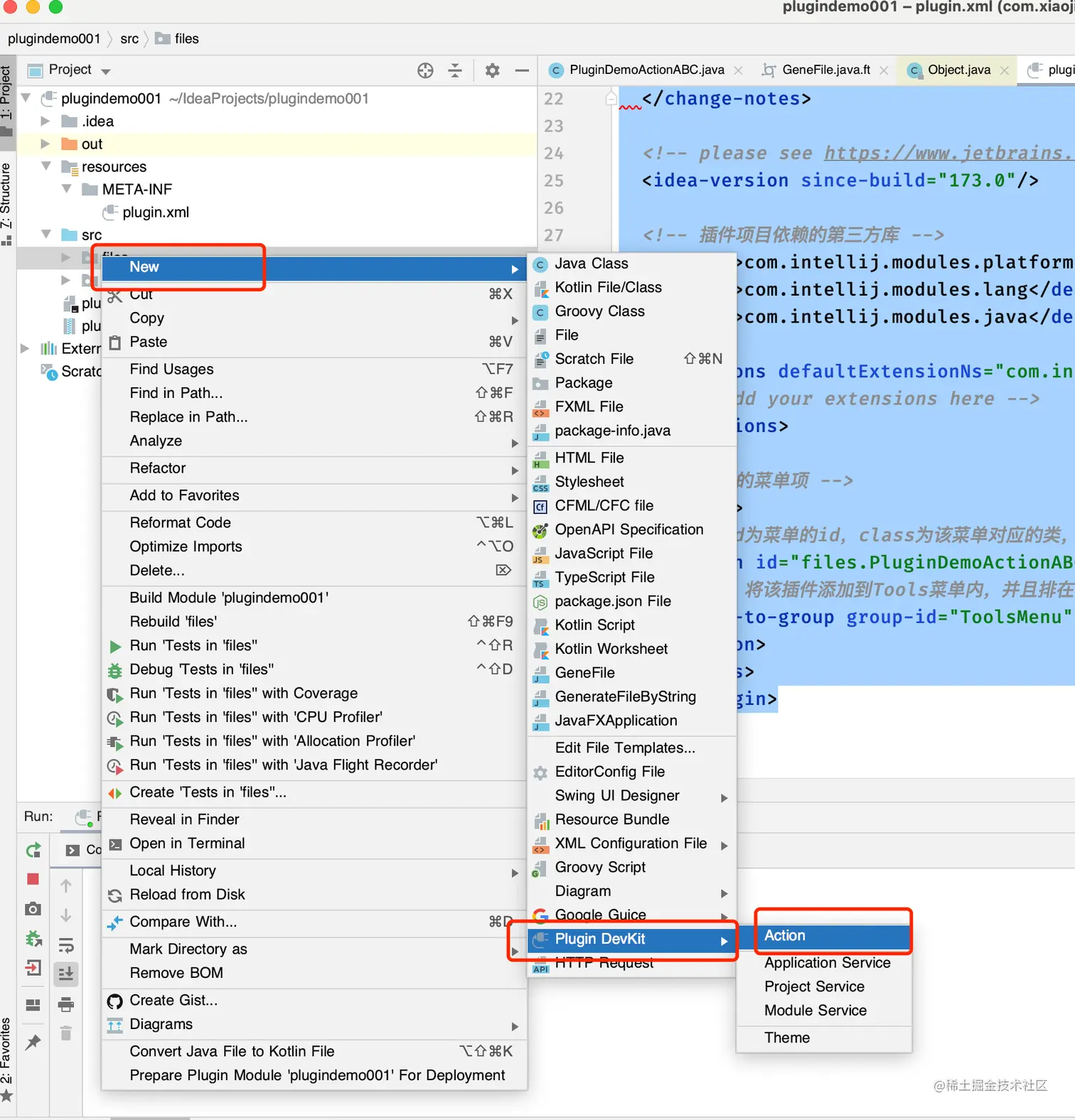Select Find Usages in context menu

[314, 369]
